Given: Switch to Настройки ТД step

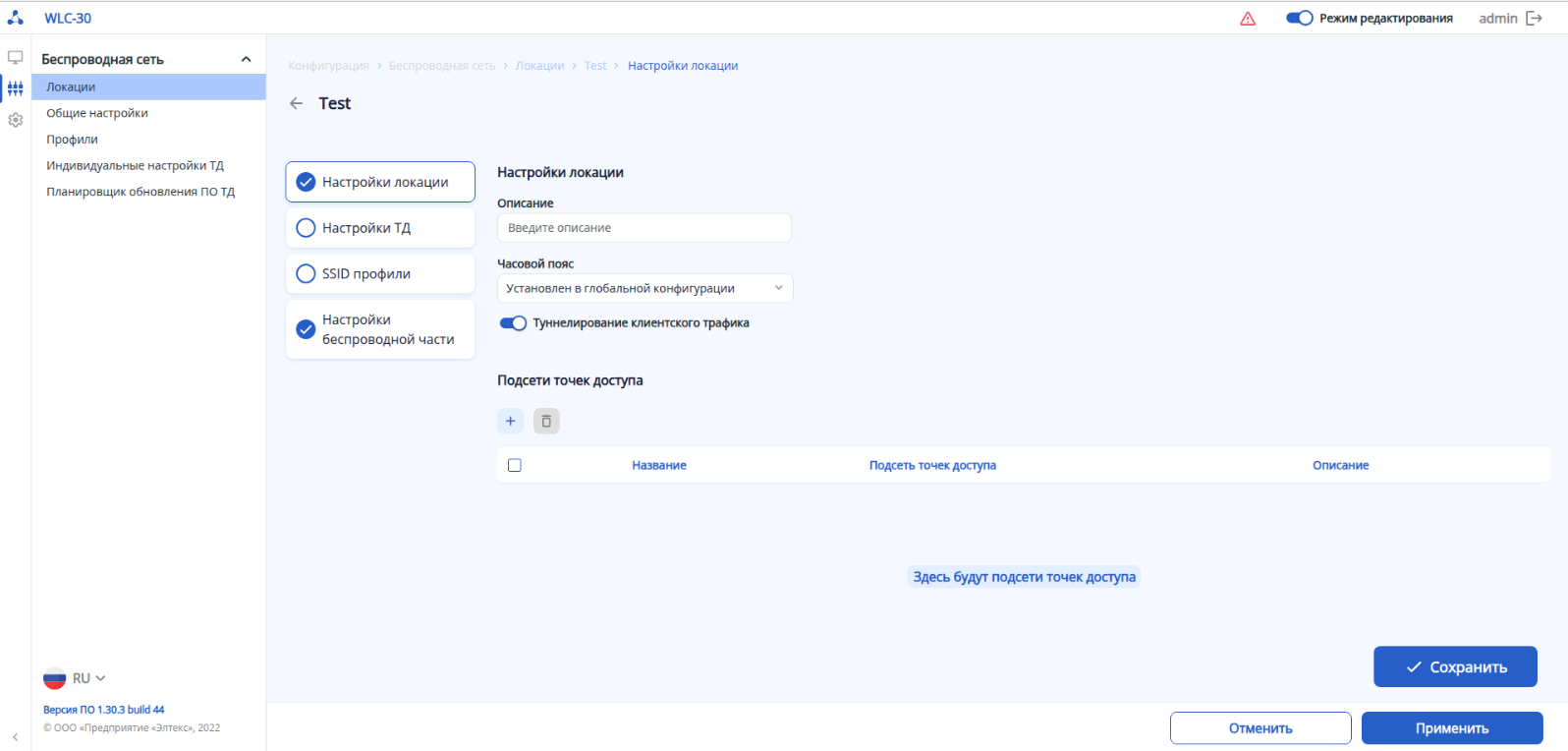Looking at the screenshot, I should coord(380,228).
